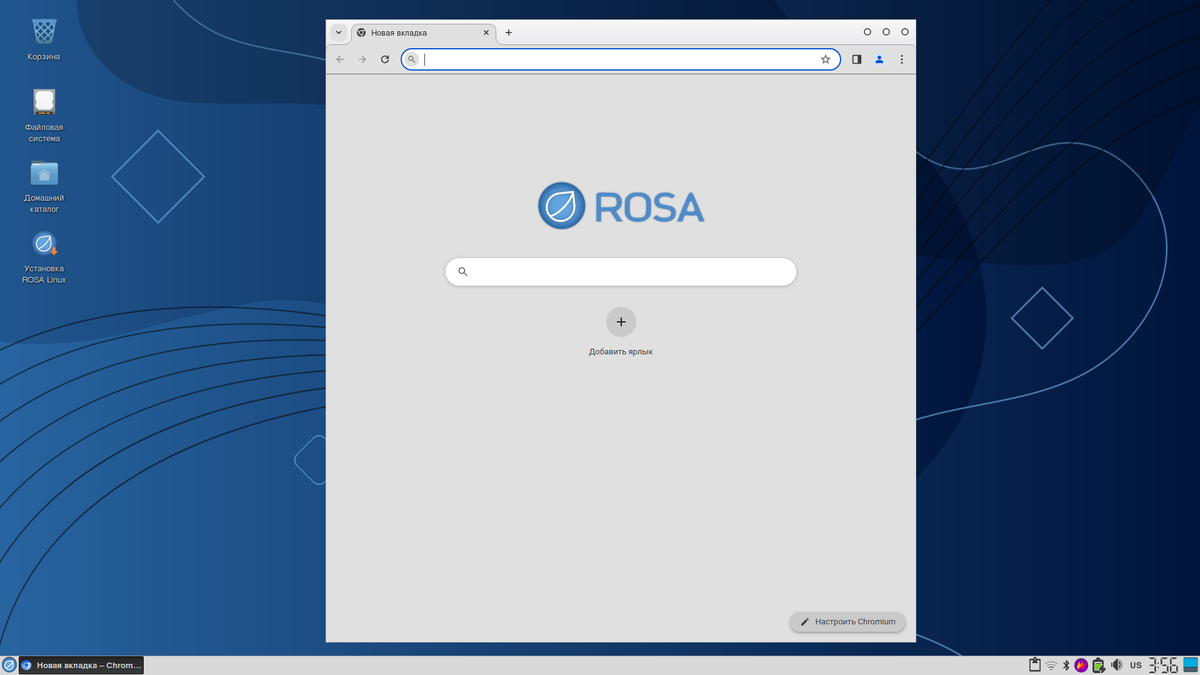The width and height of the screenshot is (1200, 675).
Task: Open the Bluetooth tray icon
Action: coord(1066,665)
